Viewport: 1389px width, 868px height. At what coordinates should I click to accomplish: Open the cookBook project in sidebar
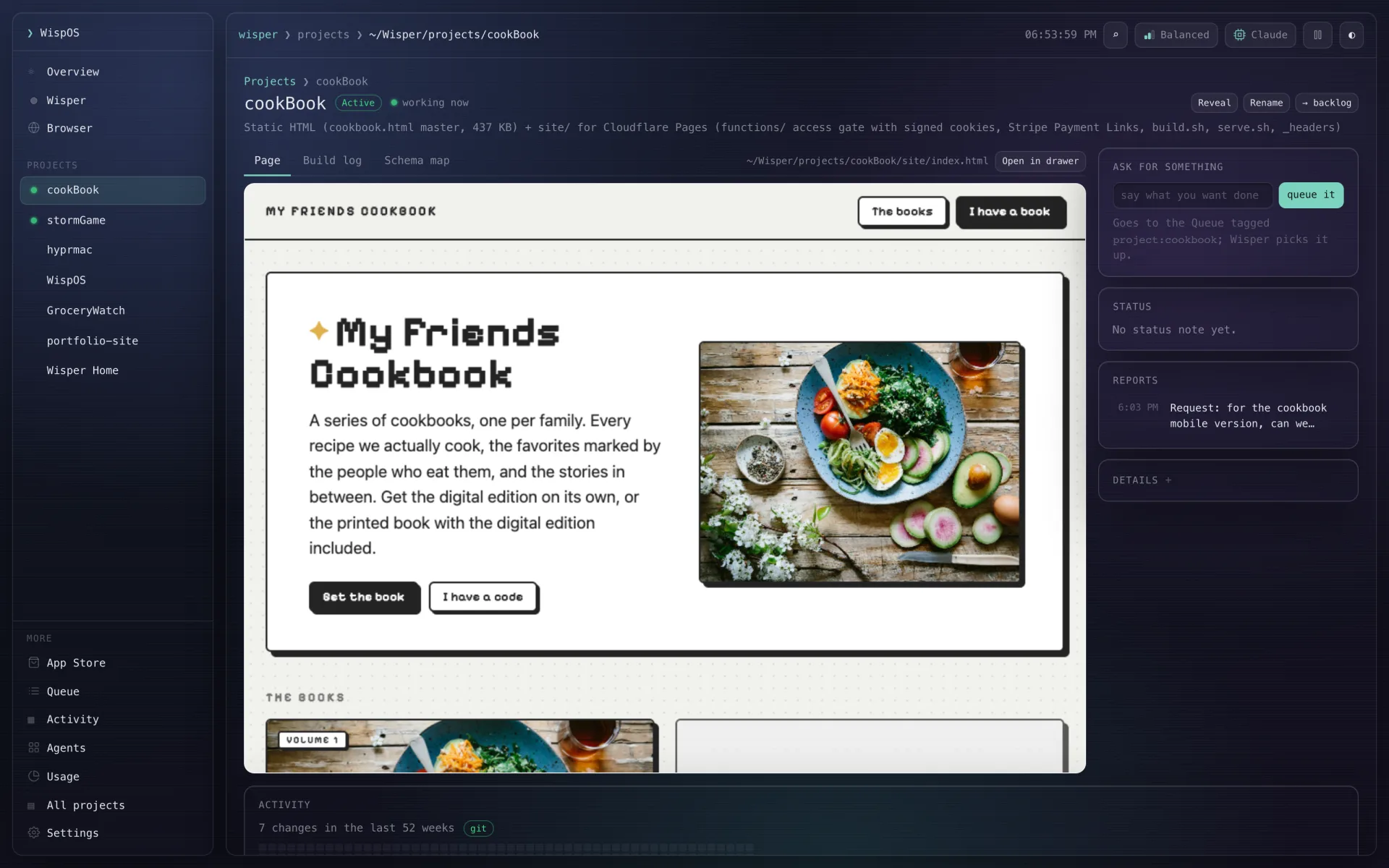tap(113, 190)
